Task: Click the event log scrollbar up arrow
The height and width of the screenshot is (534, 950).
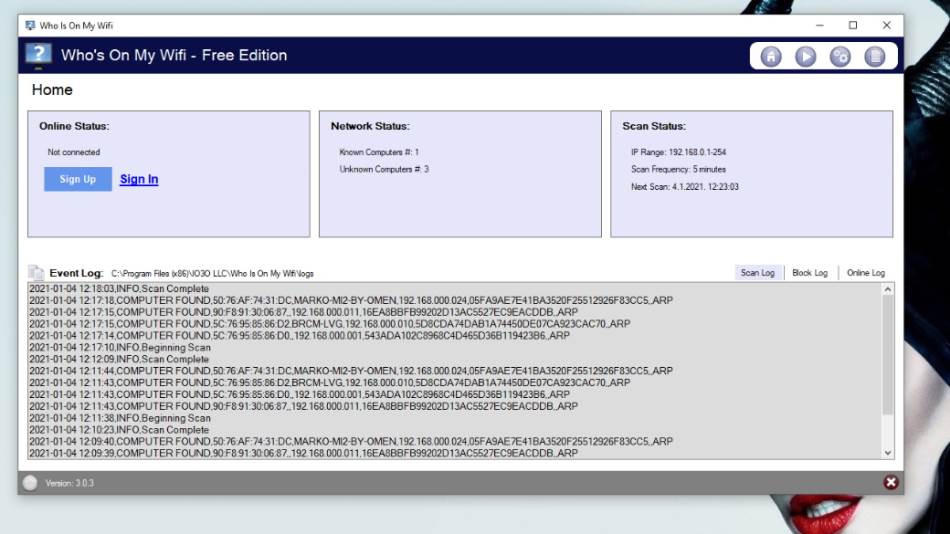Action: click(887, 289)
